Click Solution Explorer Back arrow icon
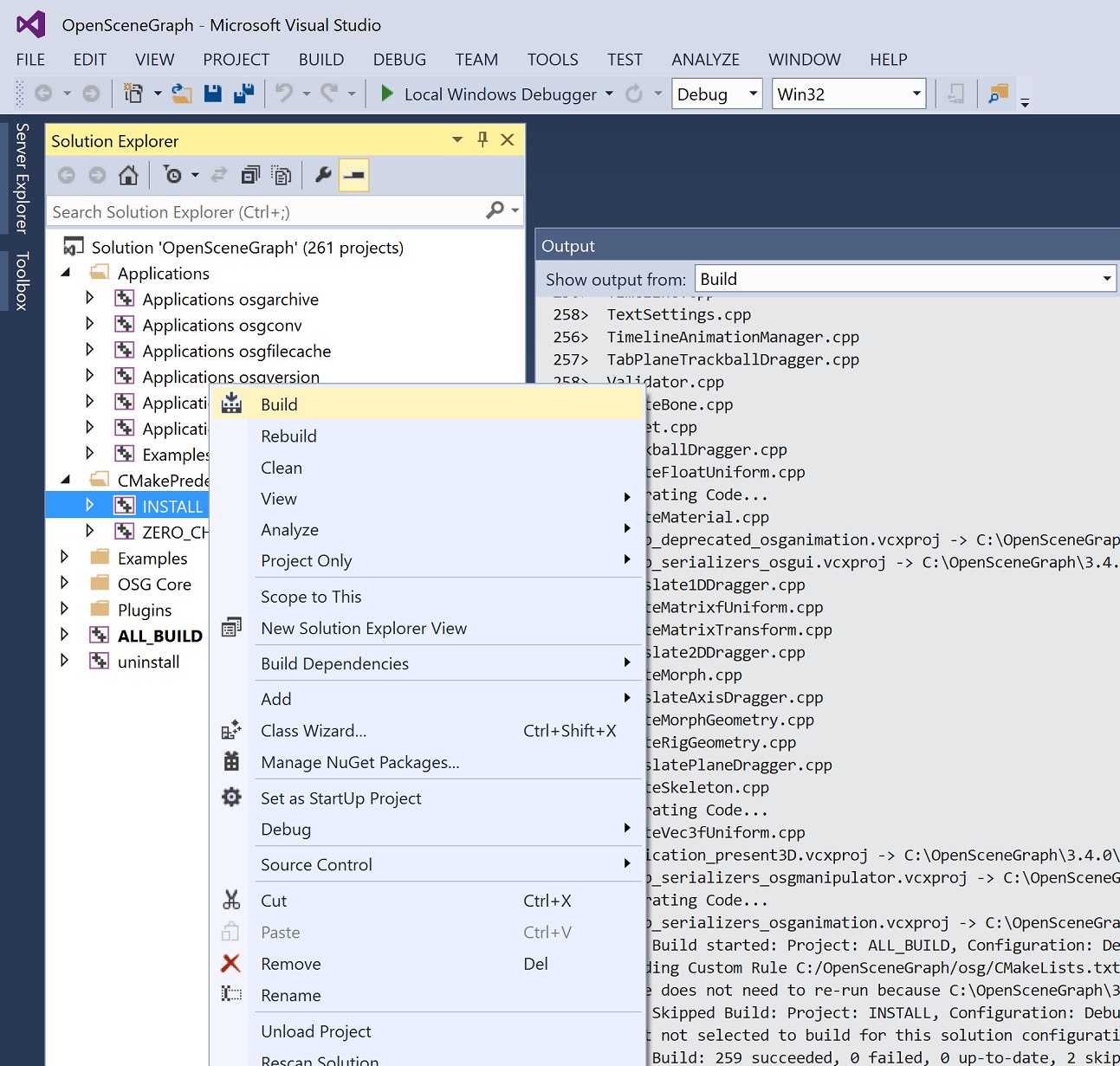Image resolution: width=1120 pixels, height=1066 pixels. (67, 175)
